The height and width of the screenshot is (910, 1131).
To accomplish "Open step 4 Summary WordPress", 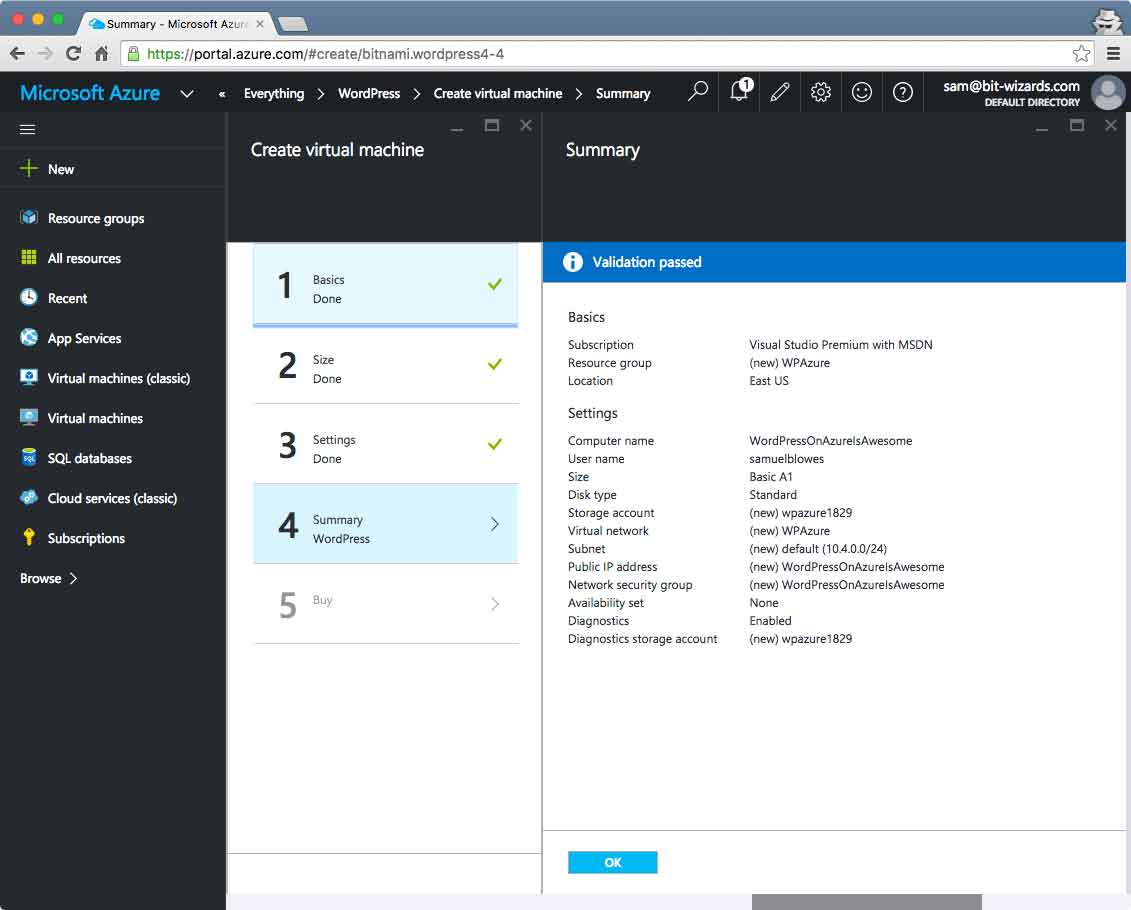I will 386,524.
